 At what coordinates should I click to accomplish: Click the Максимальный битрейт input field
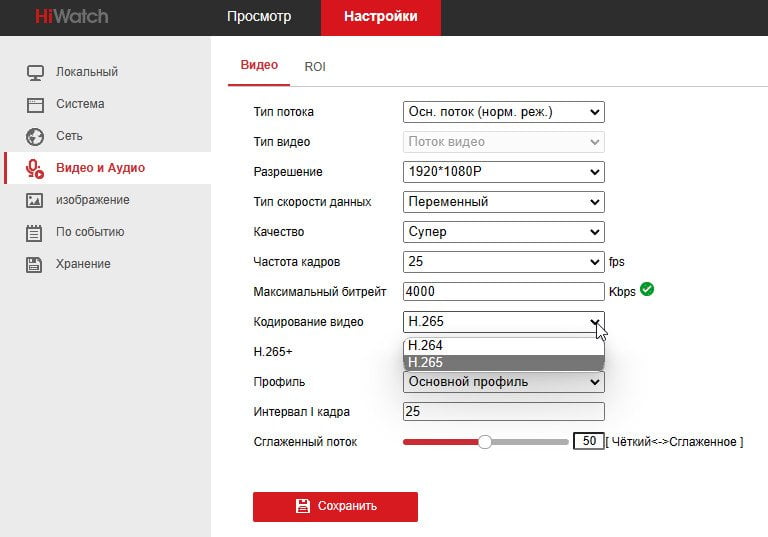[504, 292]
